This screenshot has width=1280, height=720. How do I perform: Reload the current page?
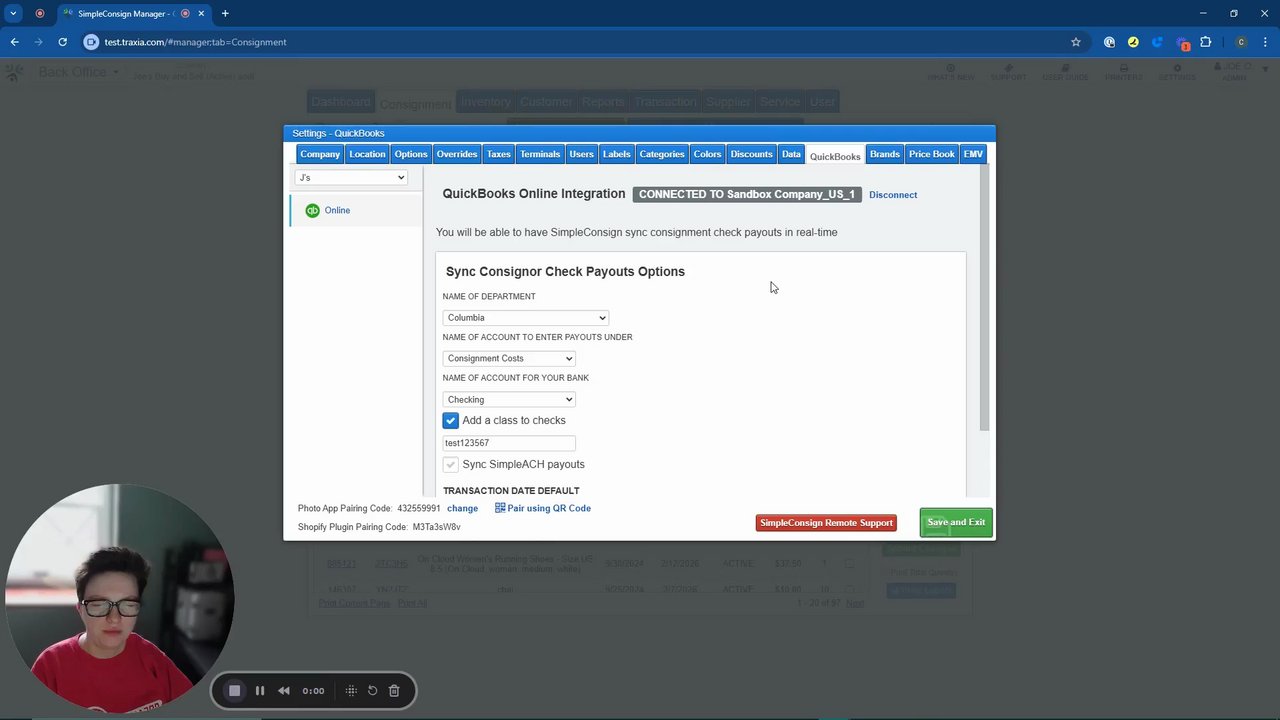tap(62, 42)
